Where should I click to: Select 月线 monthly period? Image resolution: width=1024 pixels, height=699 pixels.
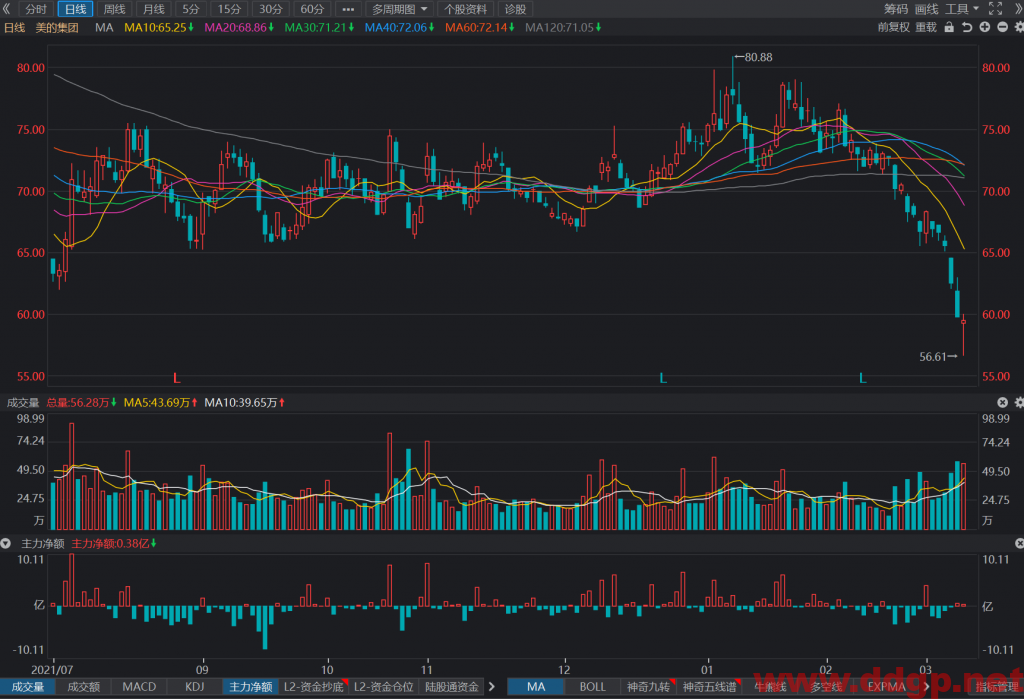pos(153,9)
